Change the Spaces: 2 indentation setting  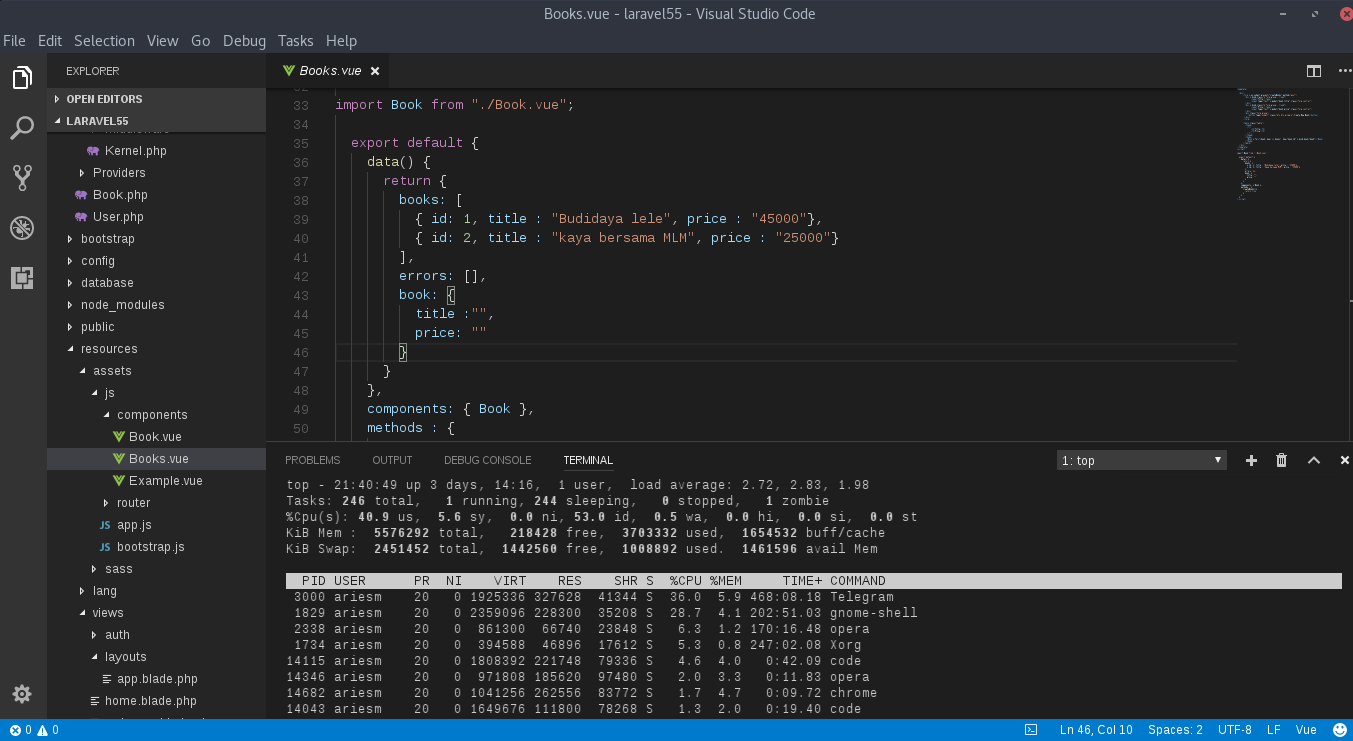pyautogui.click(x=1175, y=730)
